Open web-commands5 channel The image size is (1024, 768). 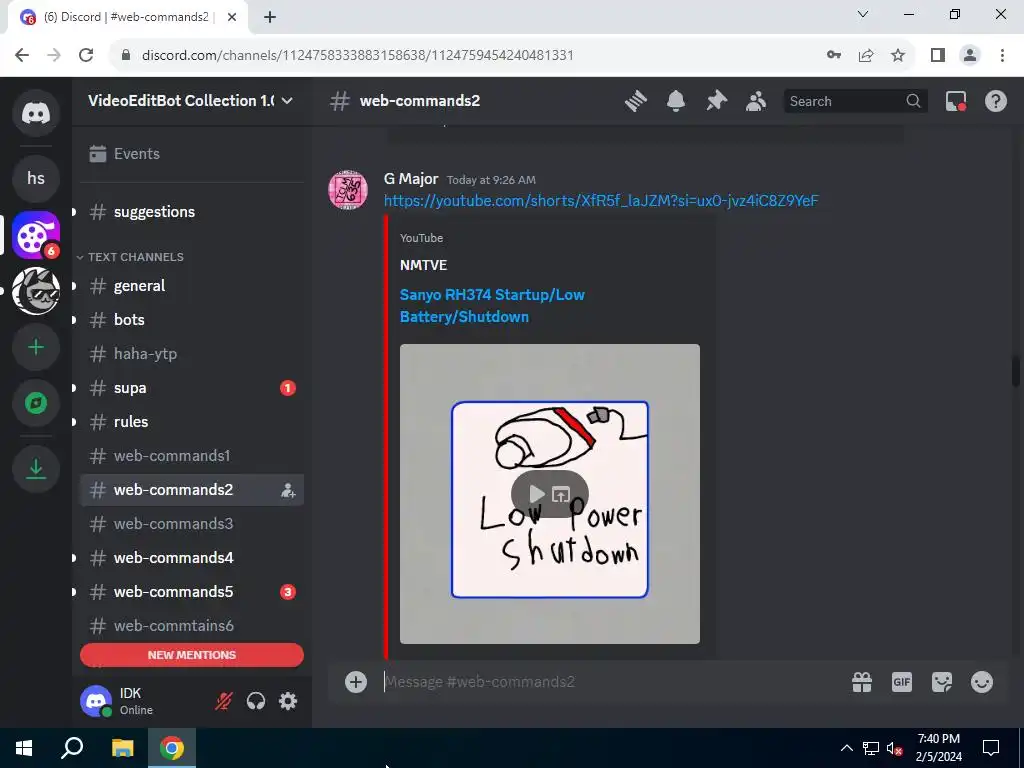[191, 592]
